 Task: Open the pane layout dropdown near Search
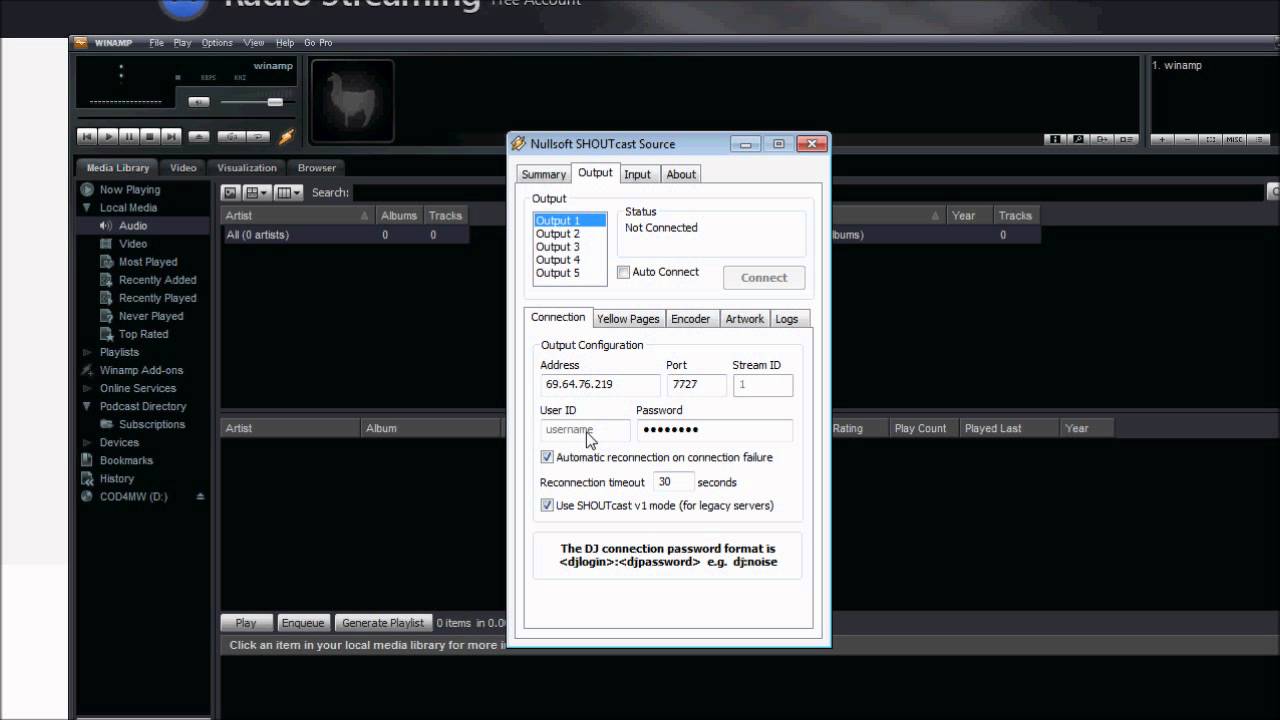coord(257,192)
